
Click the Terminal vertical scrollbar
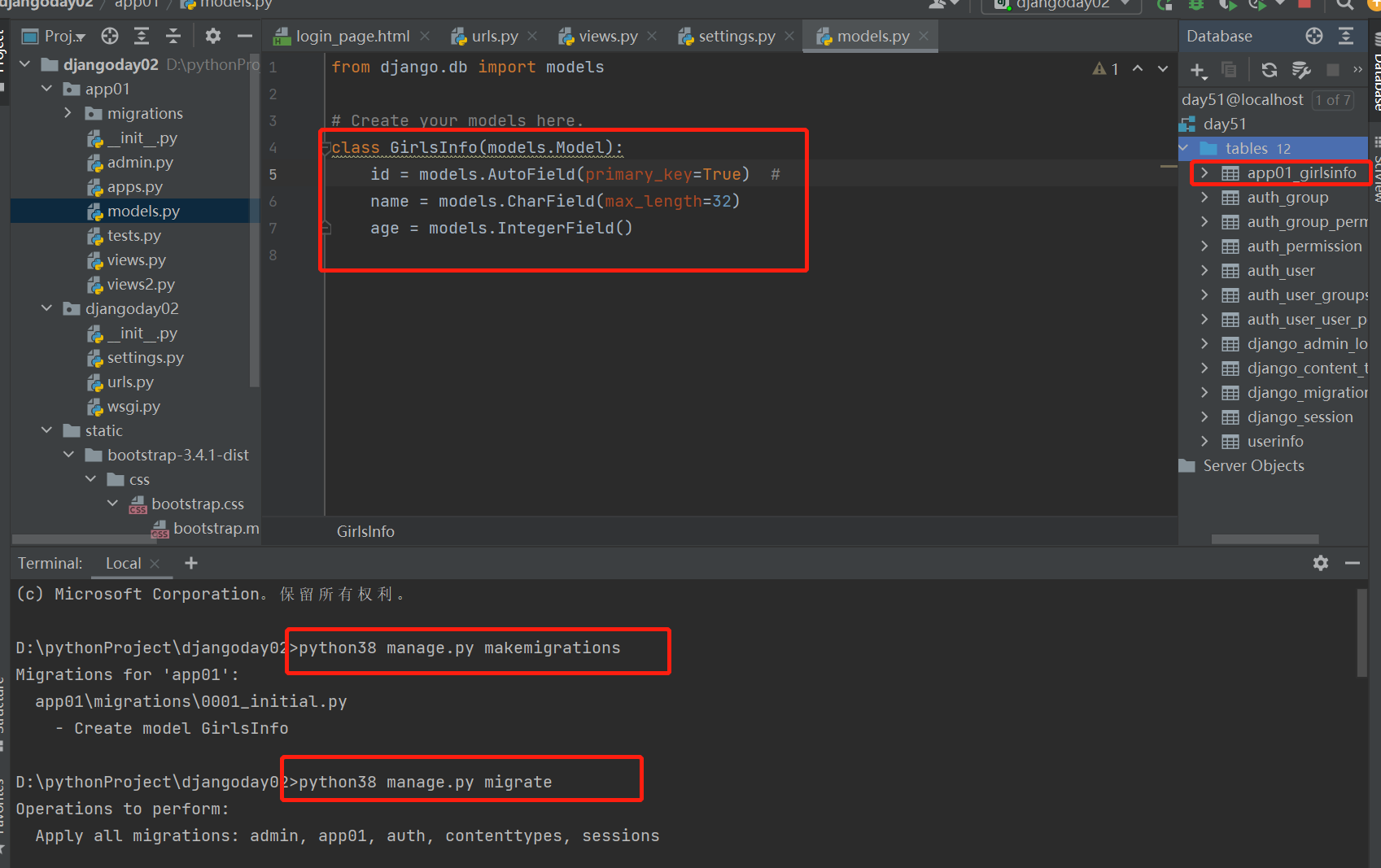click(1361, 633)
